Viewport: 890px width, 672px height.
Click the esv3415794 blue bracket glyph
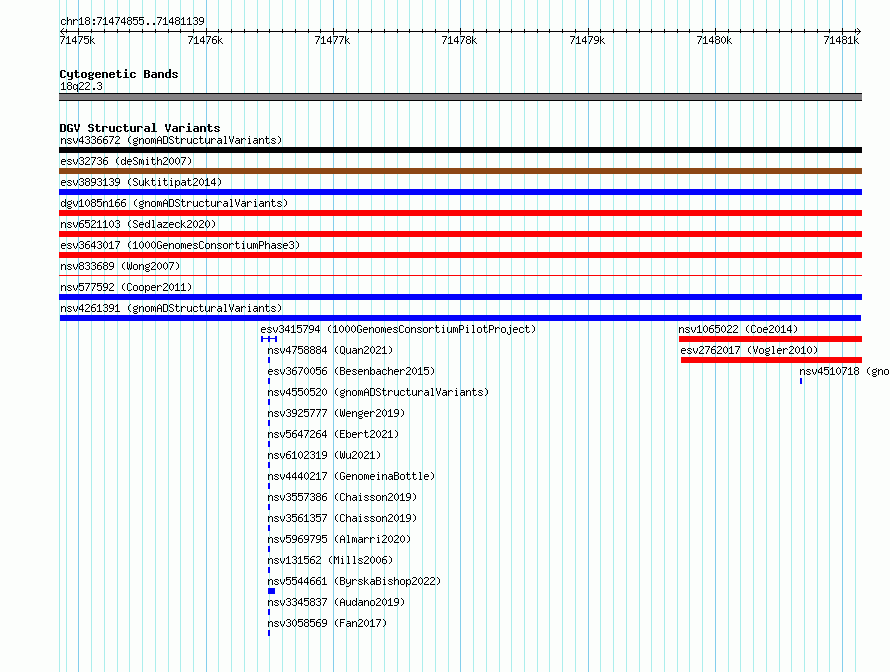point(269,339)
